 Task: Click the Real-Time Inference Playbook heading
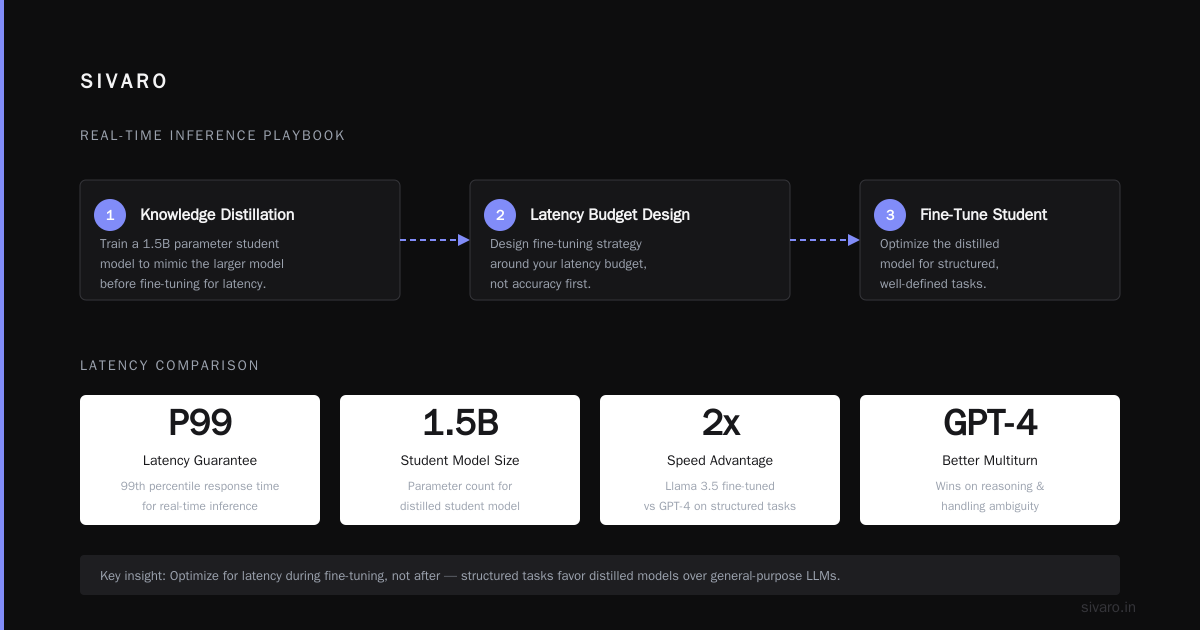click(213, 136)
